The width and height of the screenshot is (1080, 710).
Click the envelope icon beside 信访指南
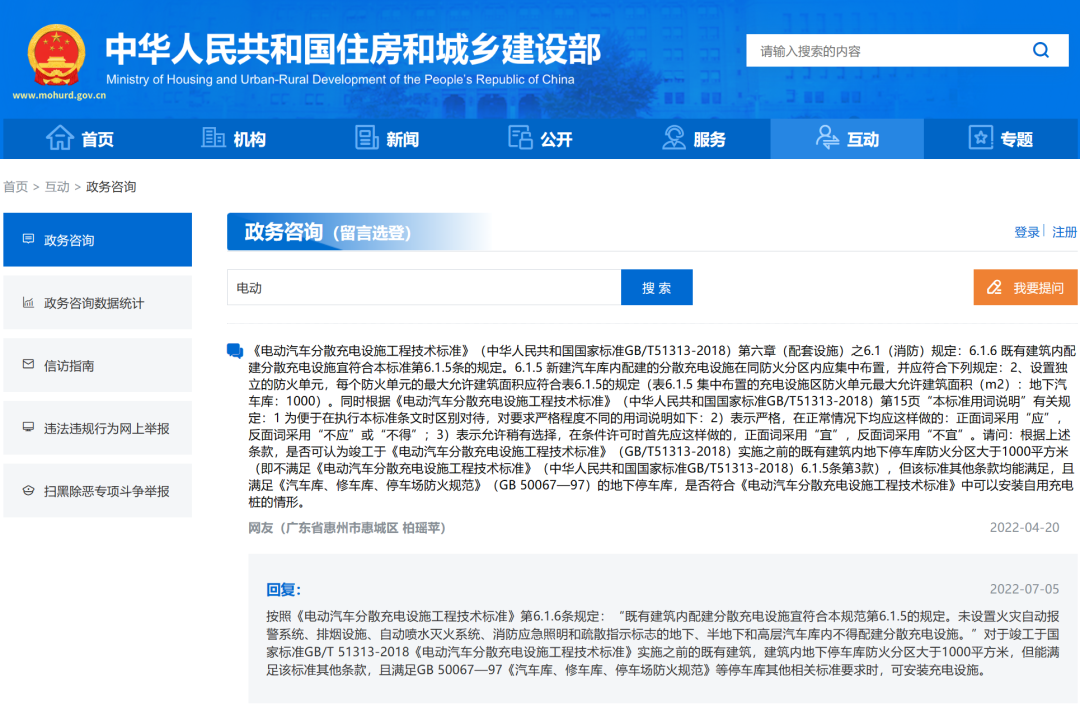point(28,365)
